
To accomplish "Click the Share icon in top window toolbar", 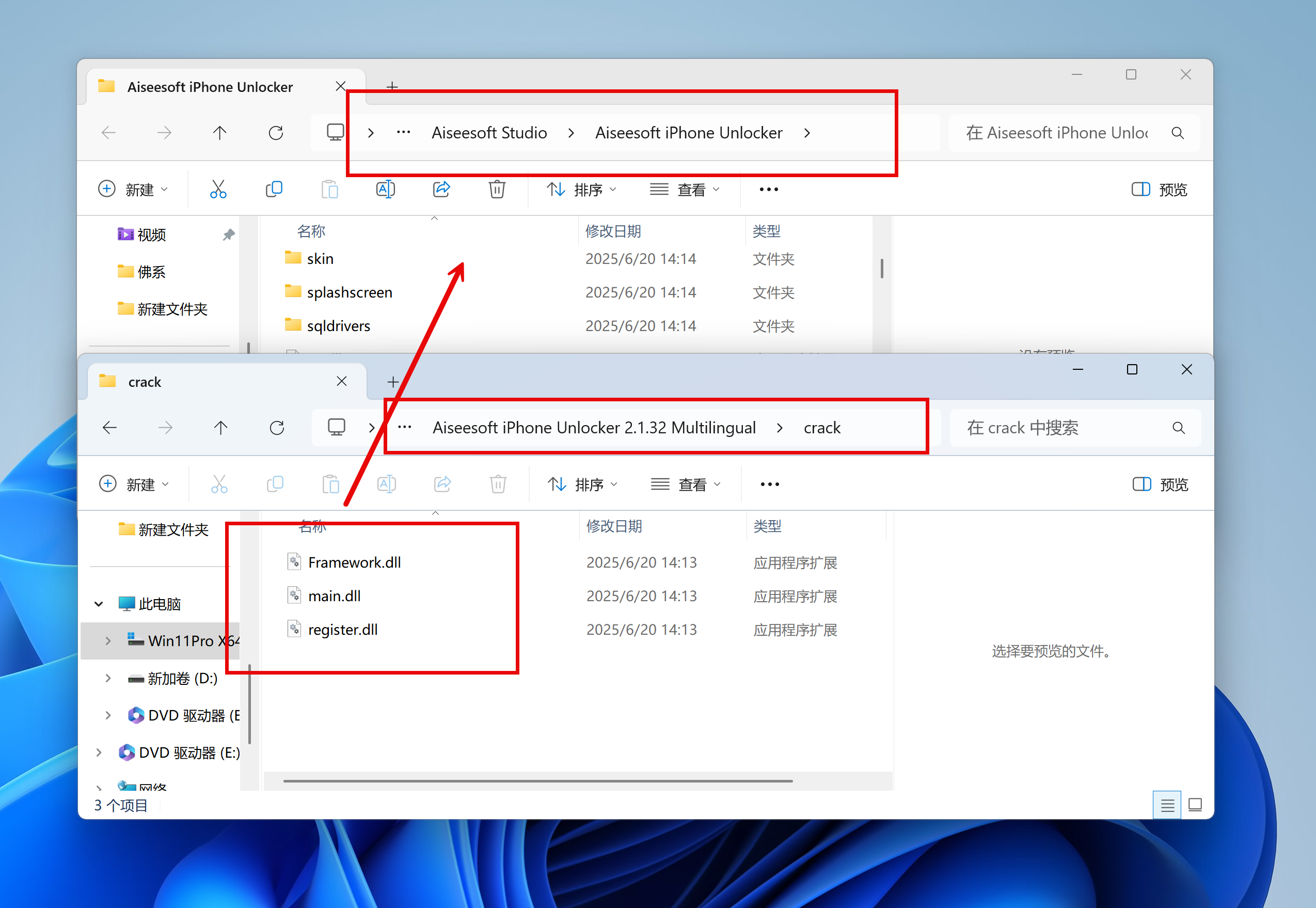I will pyautogui.click(x=441, y=189).
